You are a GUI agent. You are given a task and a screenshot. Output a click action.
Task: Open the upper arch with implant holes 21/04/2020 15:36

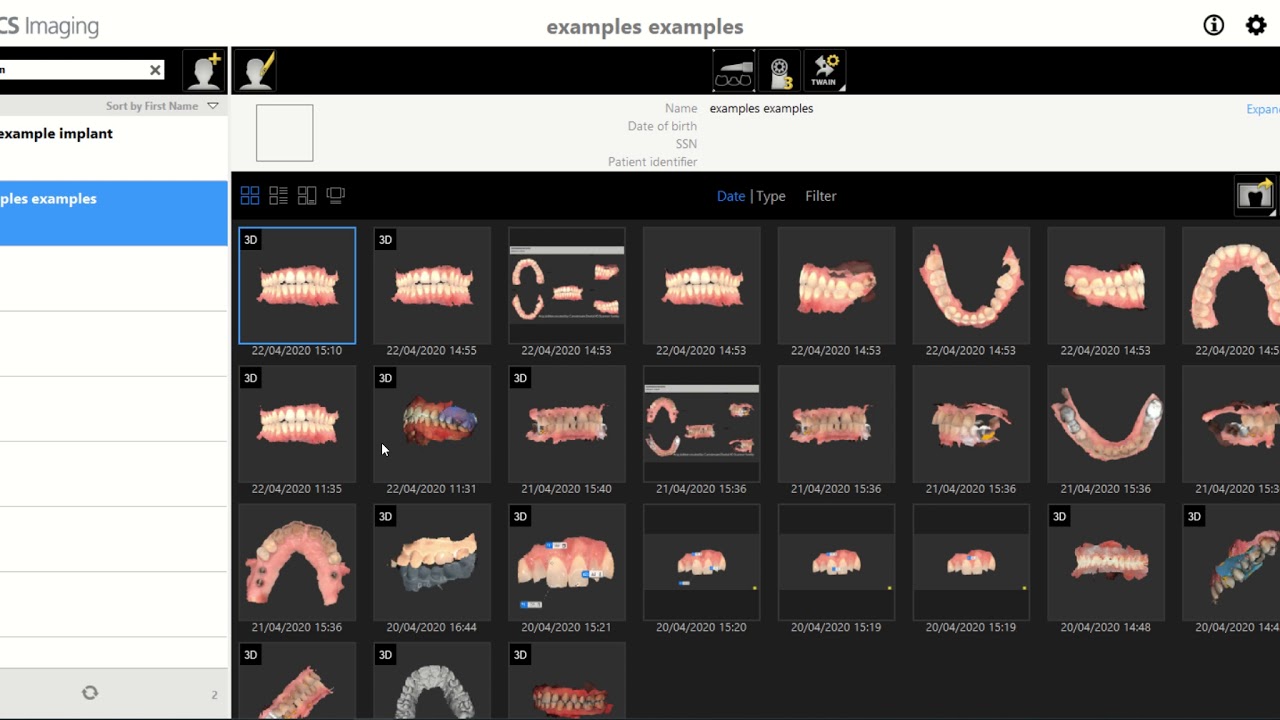pos(297,562)
